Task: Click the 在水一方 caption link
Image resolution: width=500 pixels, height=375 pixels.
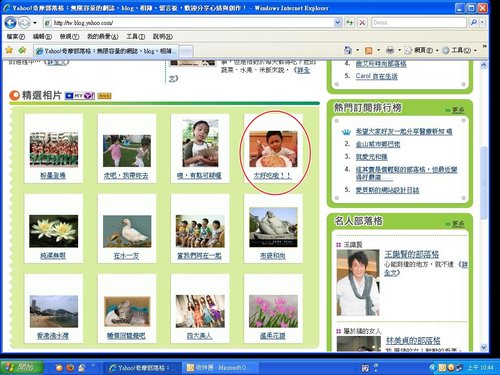Action: click(x=126, y=256)
